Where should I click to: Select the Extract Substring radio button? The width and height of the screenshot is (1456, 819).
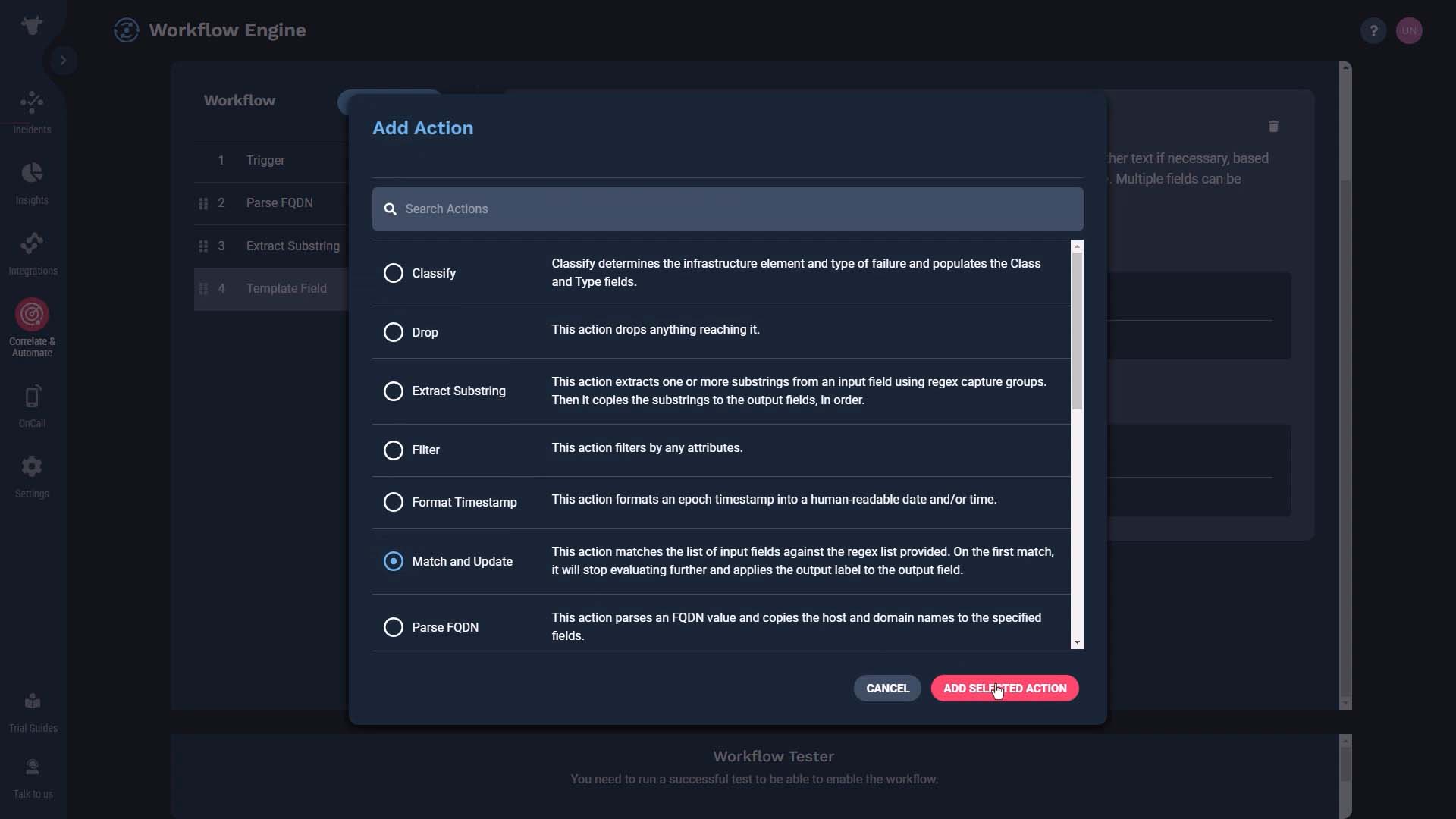(x=393, y=390)
